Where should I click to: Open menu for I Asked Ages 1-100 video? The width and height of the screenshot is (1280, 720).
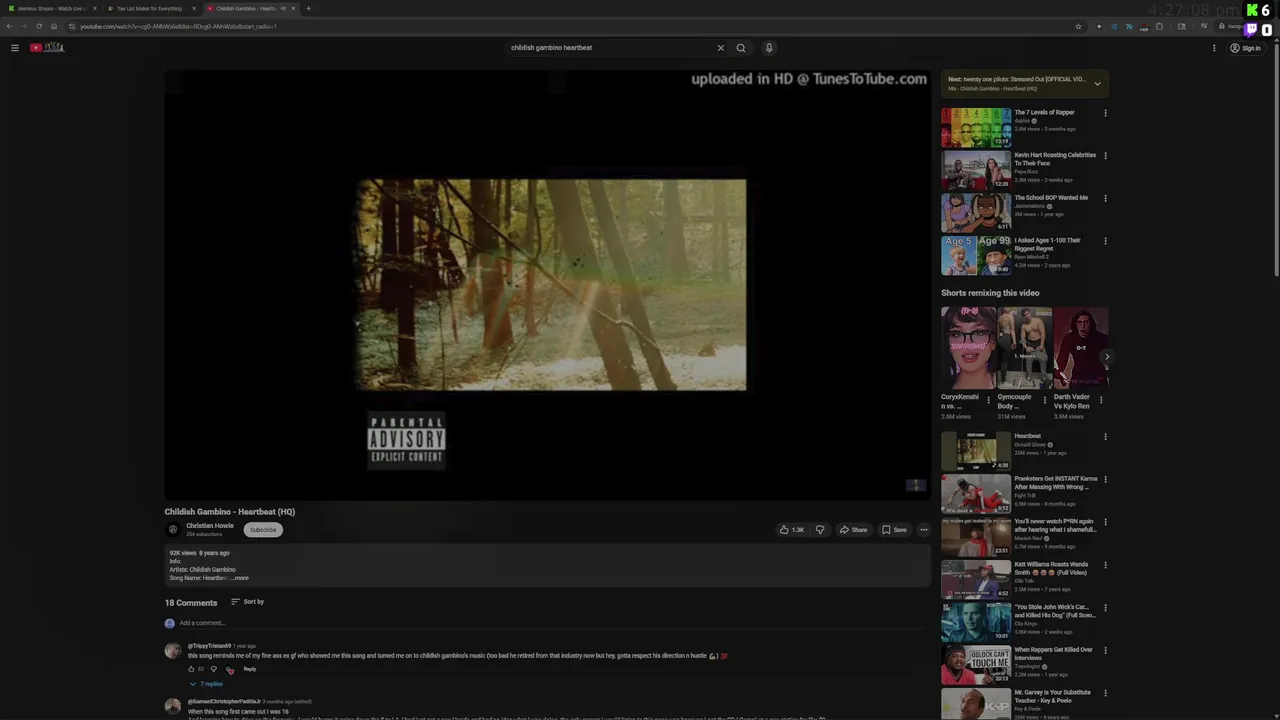tap(1105, 241)
